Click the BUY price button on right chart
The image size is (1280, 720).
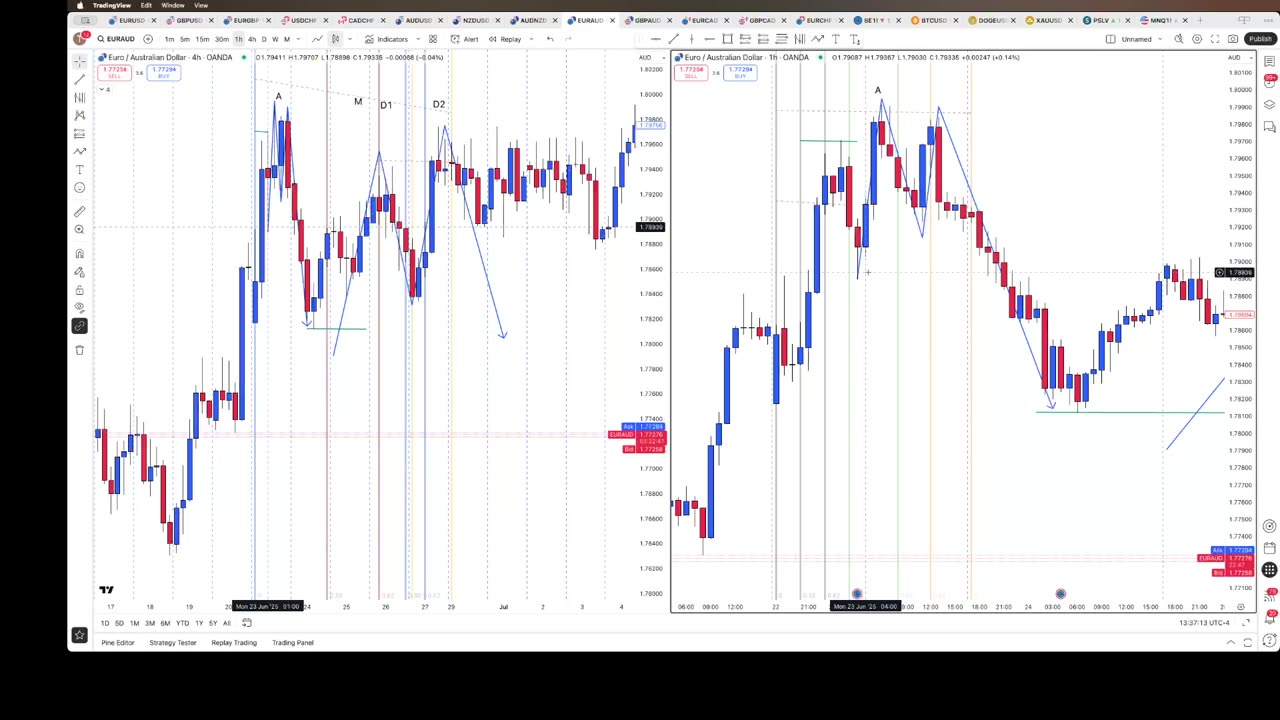pyautogui.click(x=741, y=73)
